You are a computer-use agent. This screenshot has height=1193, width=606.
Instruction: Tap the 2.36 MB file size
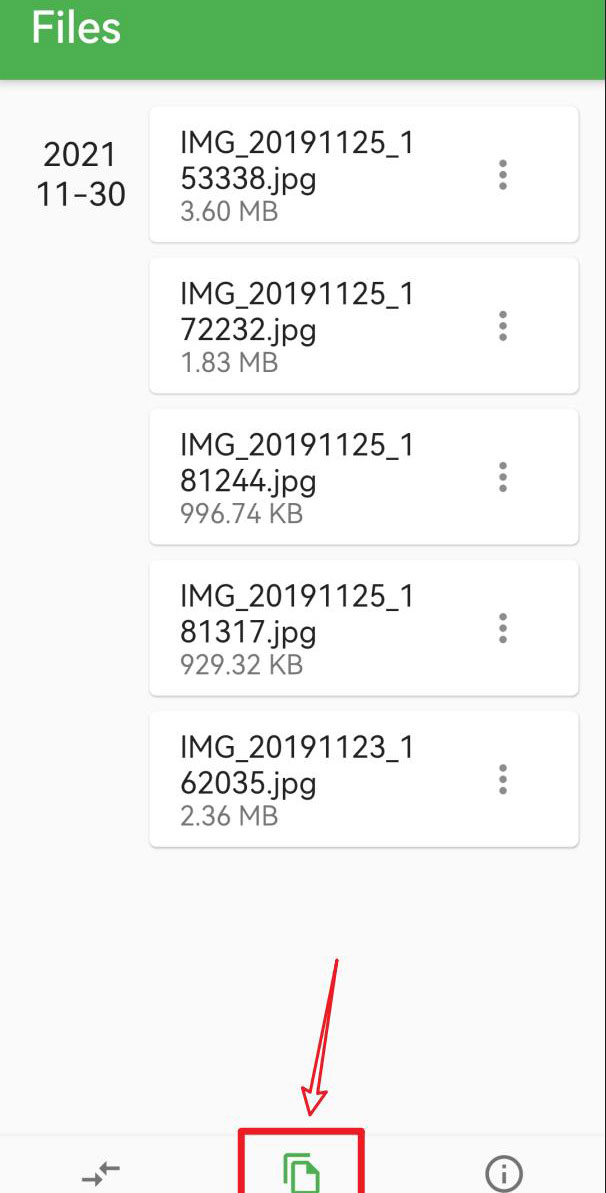coord(229,816)
